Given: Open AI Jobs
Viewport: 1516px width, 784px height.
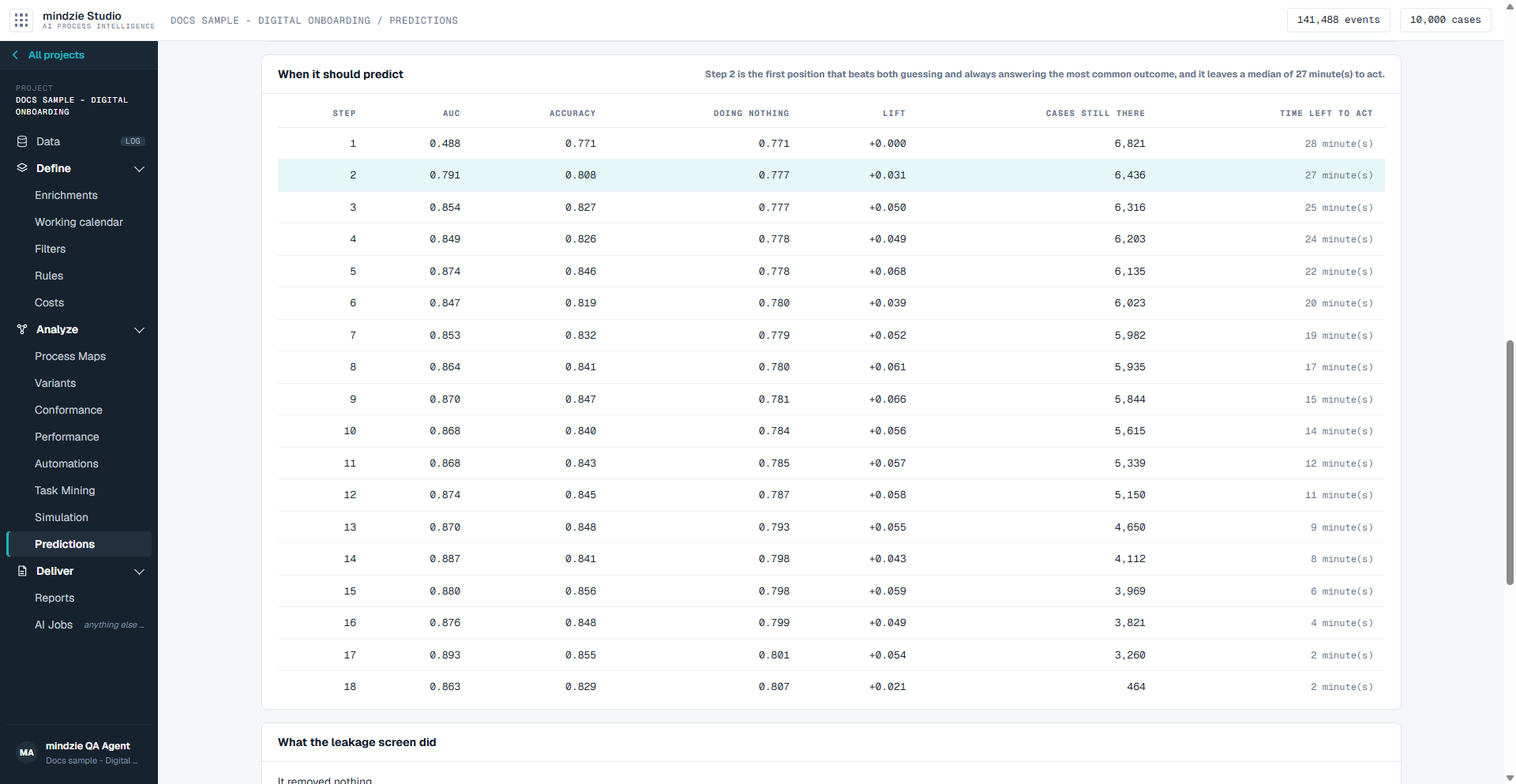Looking at the screenshot, I should tap(54, 625).
